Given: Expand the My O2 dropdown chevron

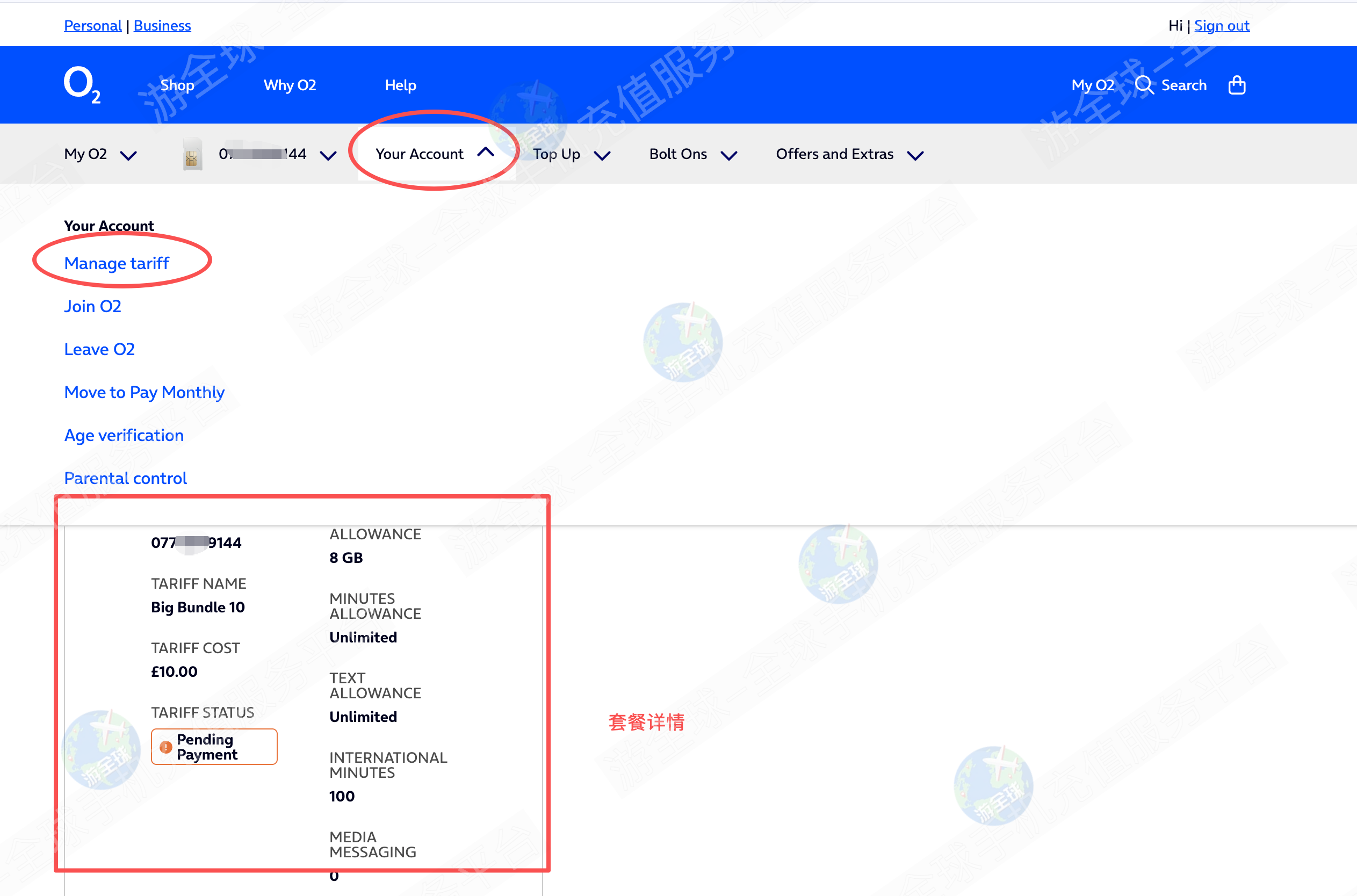Looking at the screenshot, I should (128, 155).
